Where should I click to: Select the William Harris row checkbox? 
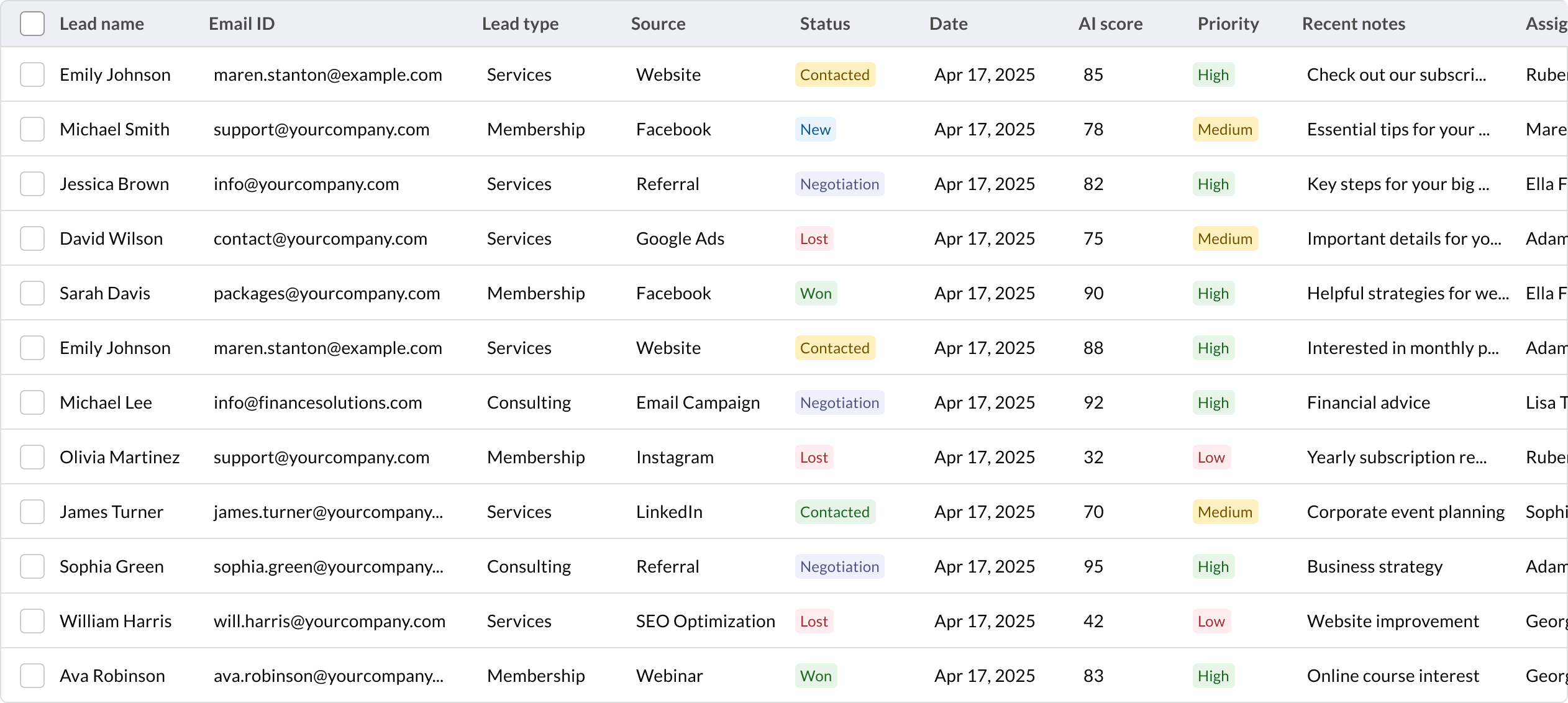click(32, 621)
